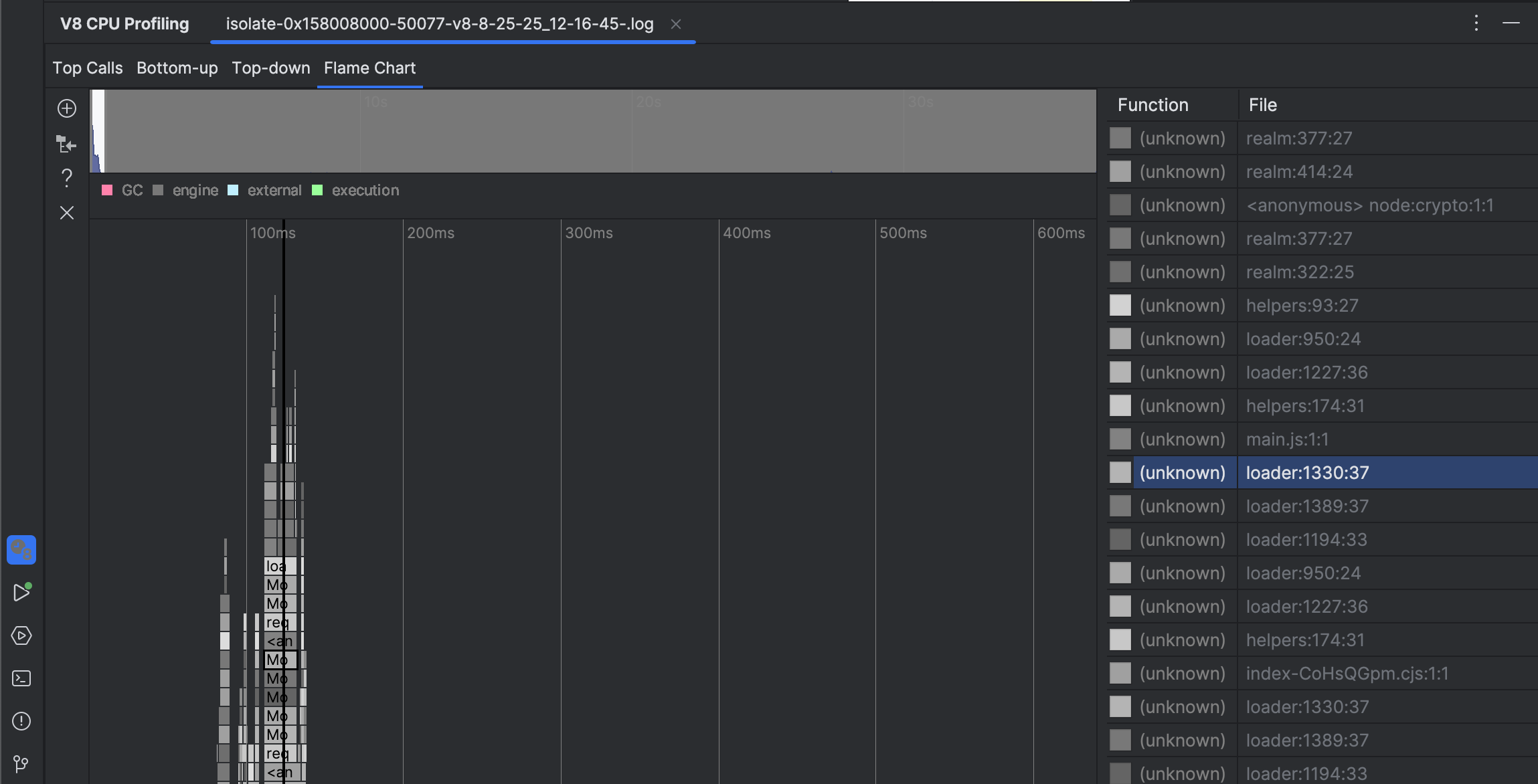Switch to the Top Calls tab
Image resolution: width=1538 pixels, height=784 pixels.
(88, 68)
